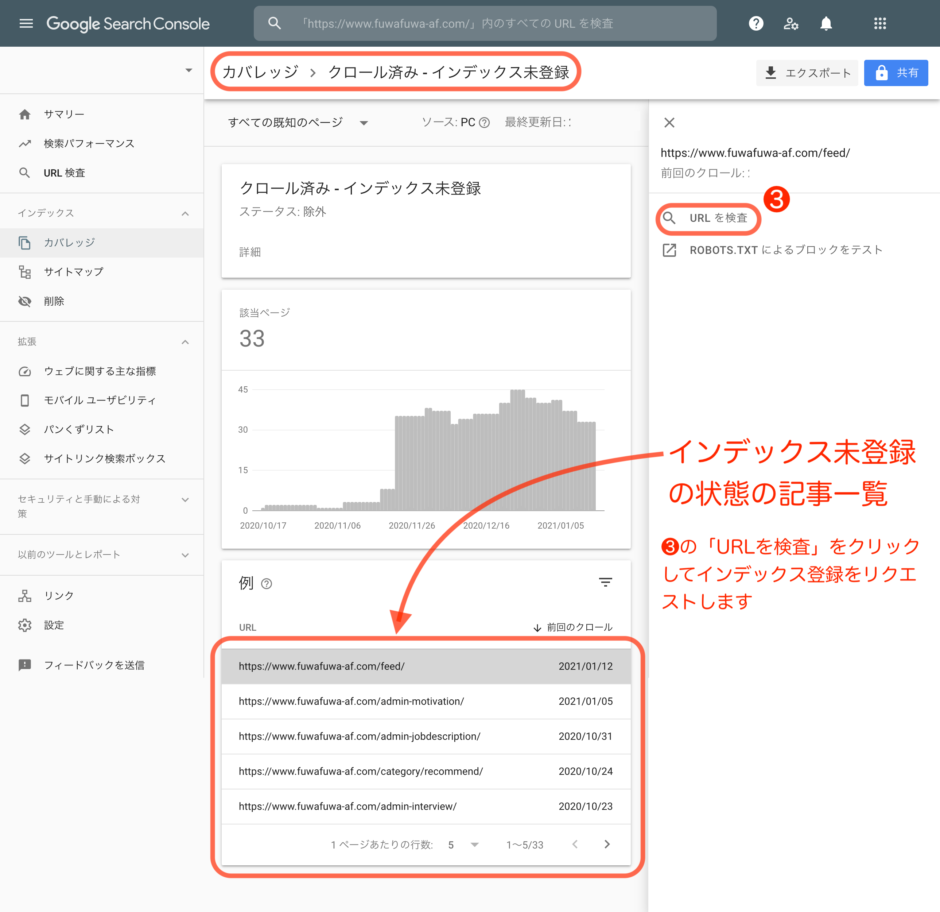940x912 pixels.
Task: Go to next page of results
Action: (607, 844)
